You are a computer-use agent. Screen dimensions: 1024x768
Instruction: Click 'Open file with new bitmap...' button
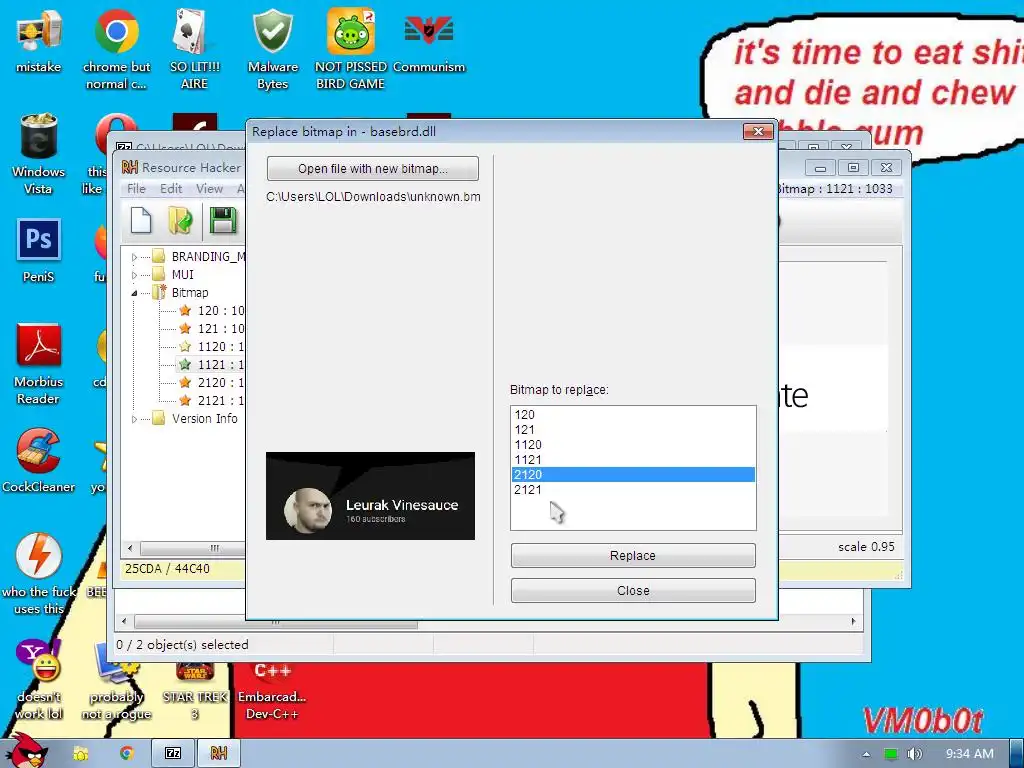tap(373, 168)
